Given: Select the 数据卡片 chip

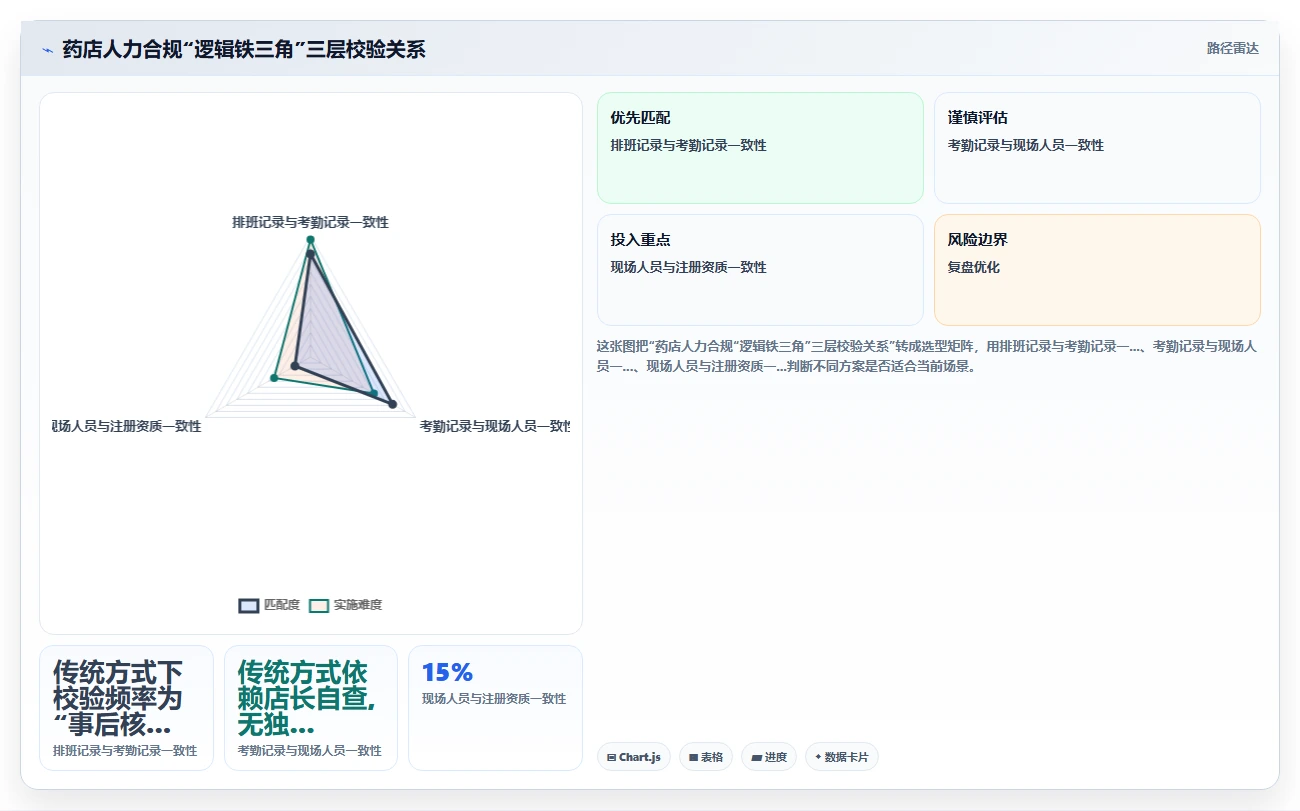Looking at the screenshot, I should (842, 757).
